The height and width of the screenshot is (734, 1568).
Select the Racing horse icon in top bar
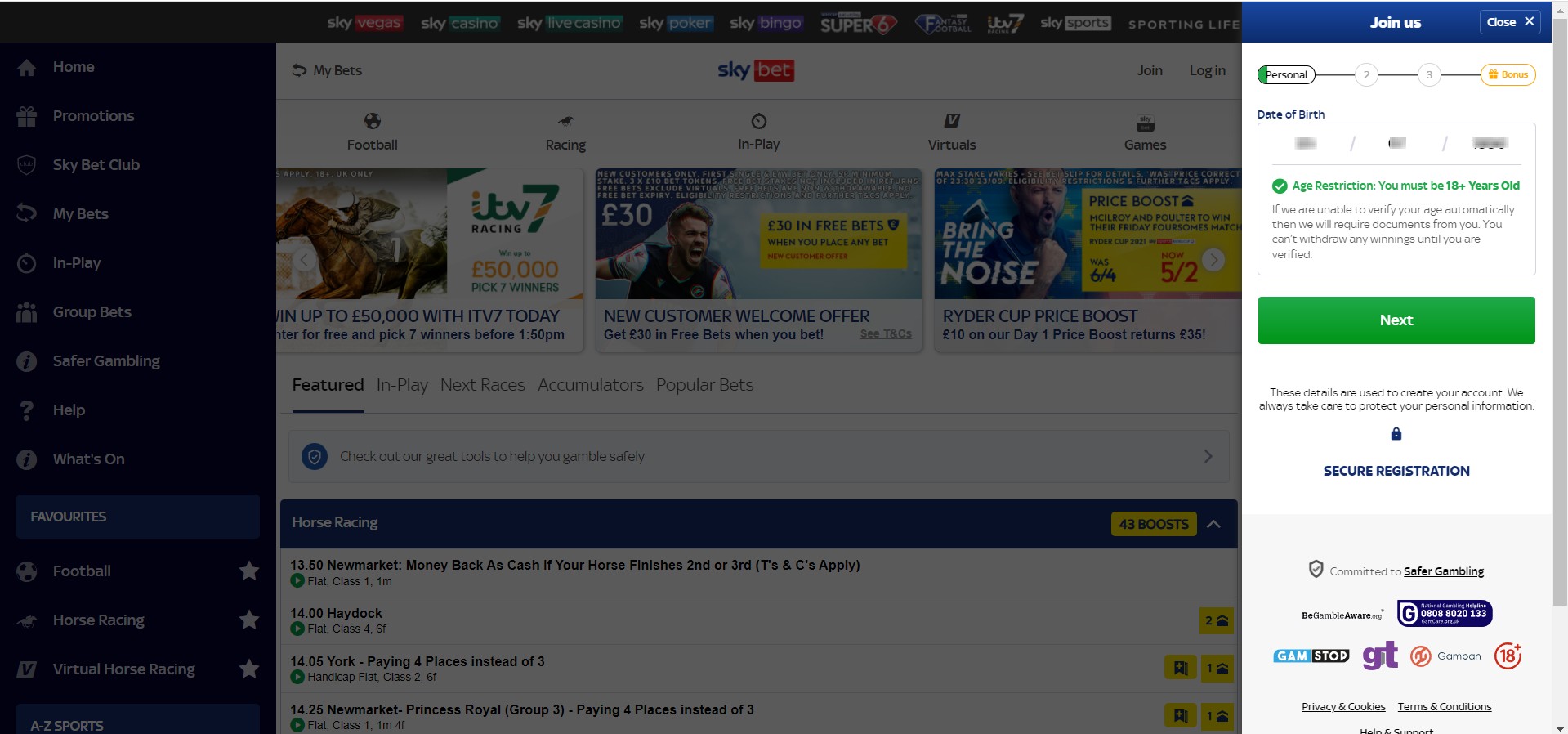[565, 121]
